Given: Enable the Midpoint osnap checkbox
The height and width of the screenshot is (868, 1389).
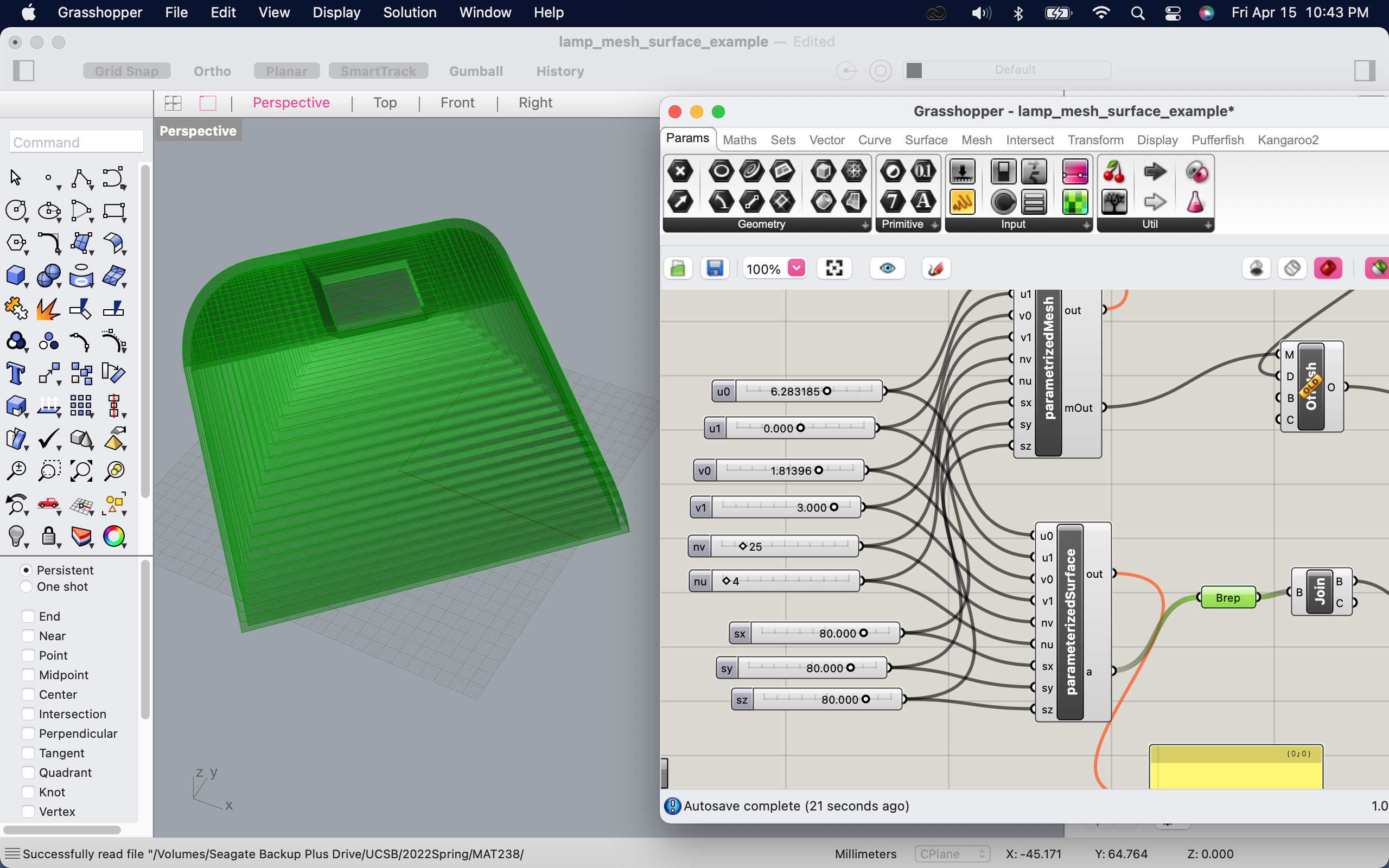Looking at the screenshot, I should click(x=28, y=675).
